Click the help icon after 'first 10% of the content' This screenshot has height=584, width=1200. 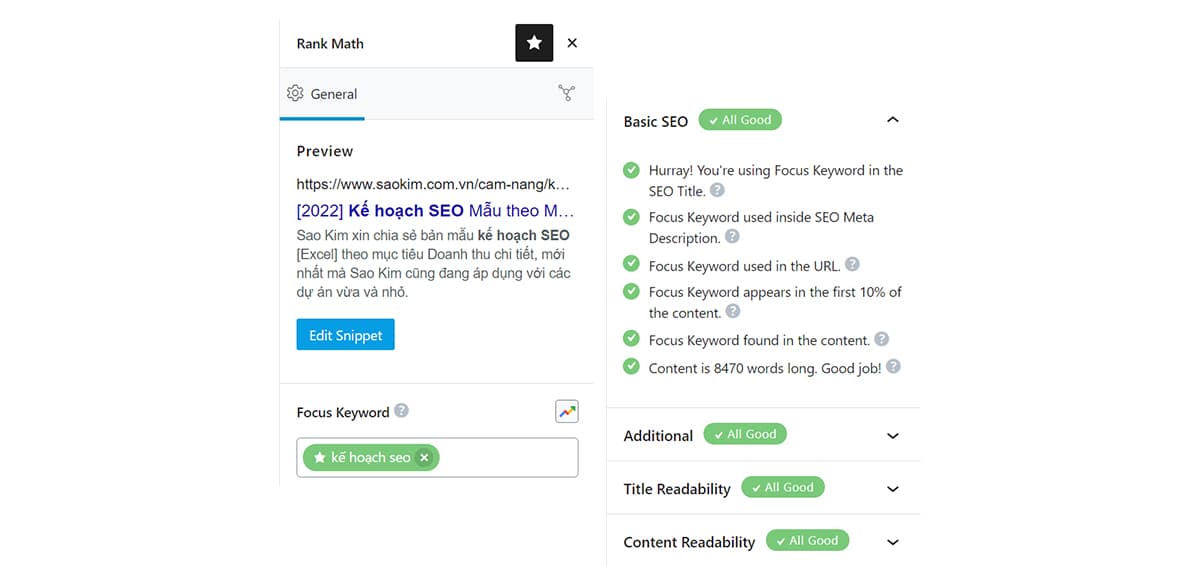[732, 312]
